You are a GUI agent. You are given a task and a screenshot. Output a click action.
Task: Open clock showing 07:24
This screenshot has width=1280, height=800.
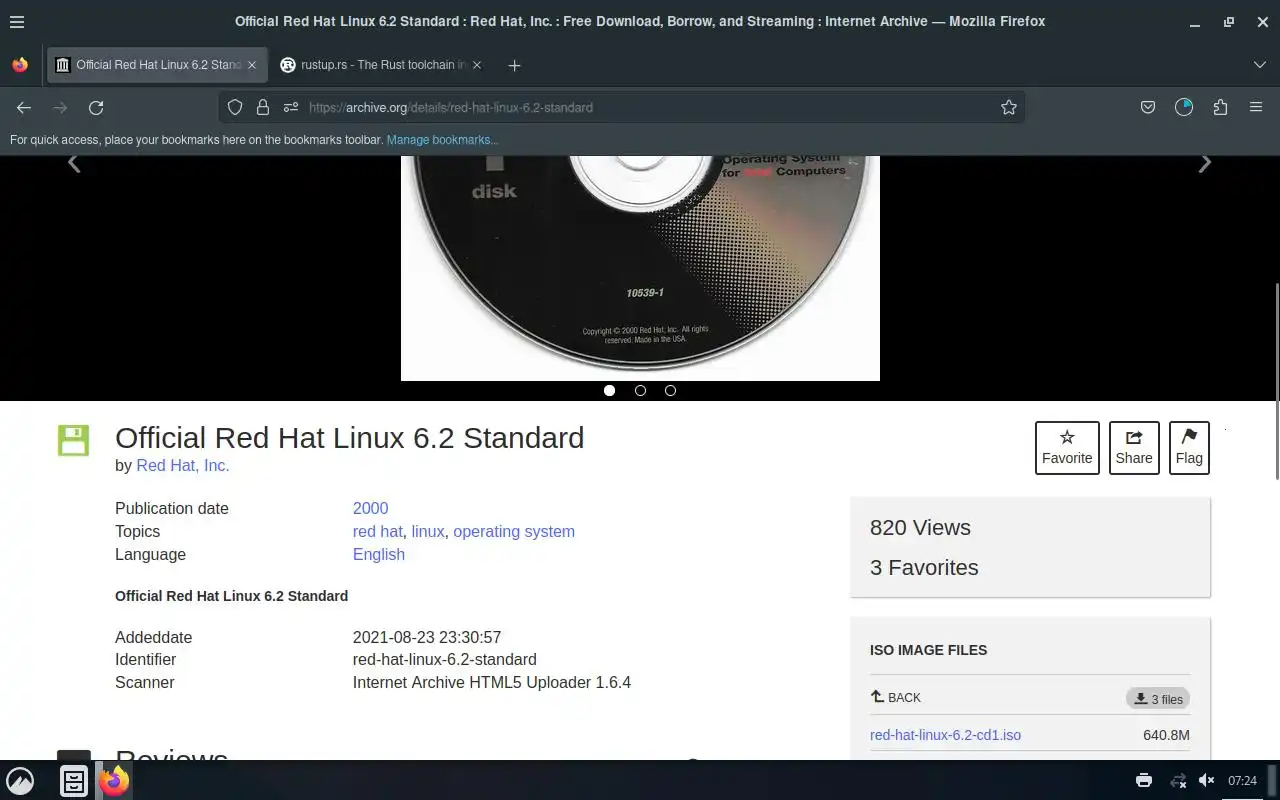point(1242,781)
